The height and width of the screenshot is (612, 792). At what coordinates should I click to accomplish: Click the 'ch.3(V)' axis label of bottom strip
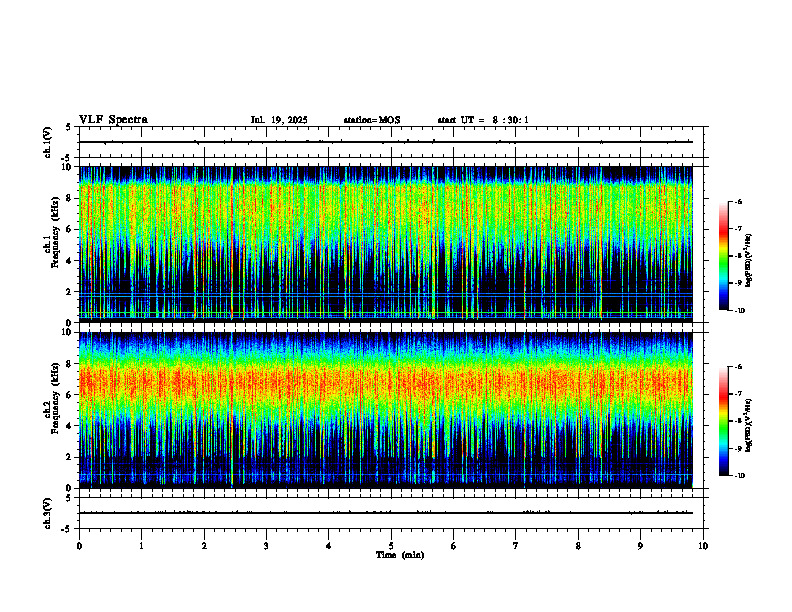pos(48,513)
